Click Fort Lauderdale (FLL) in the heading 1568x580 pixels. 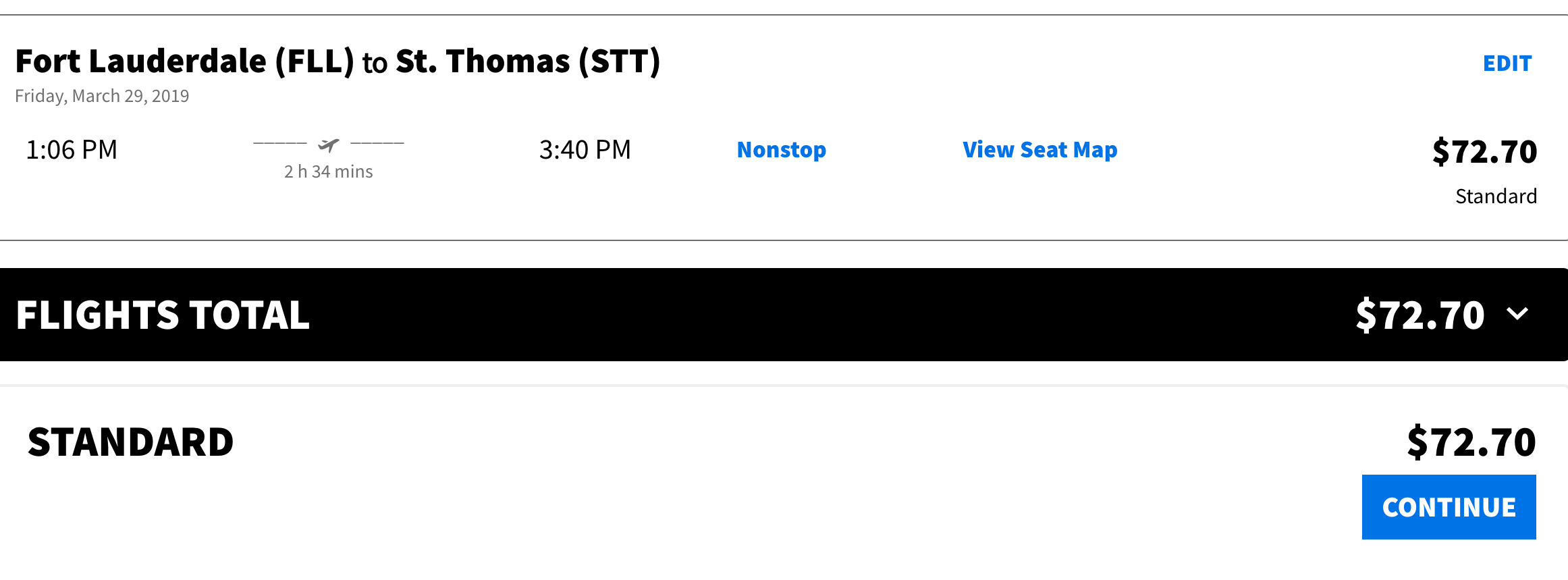(x=185, y=61)
